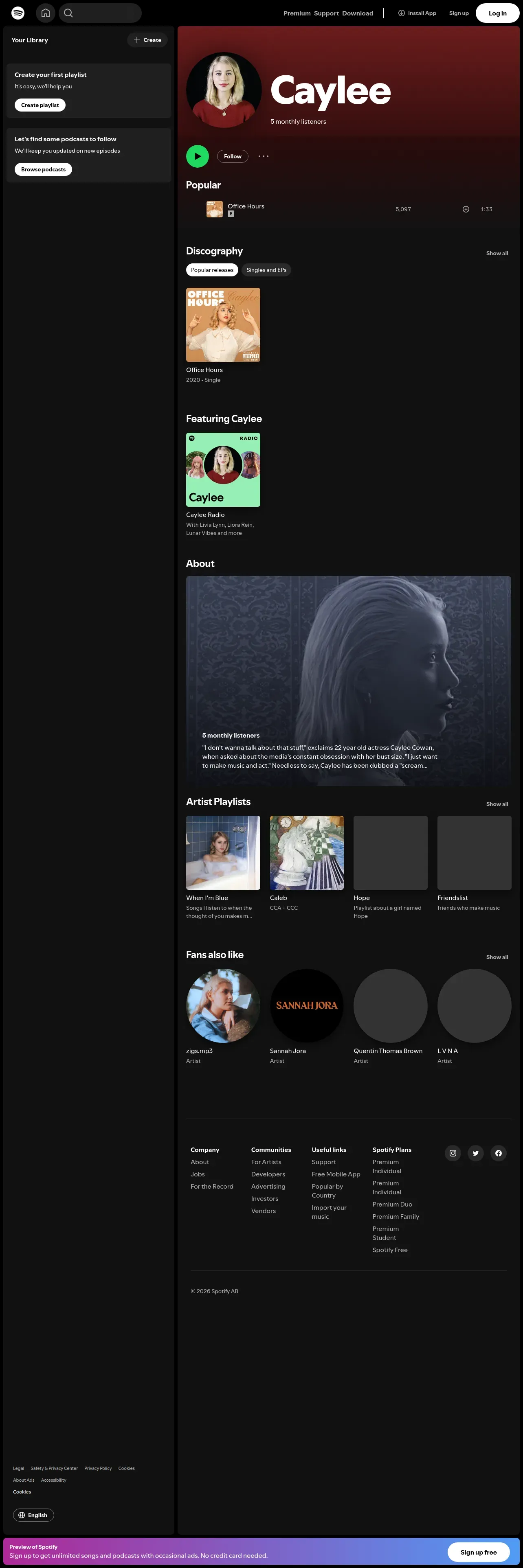523x1568 pixels.
Task: Follow the artist Caylee
Action: (x=233, y=156)
